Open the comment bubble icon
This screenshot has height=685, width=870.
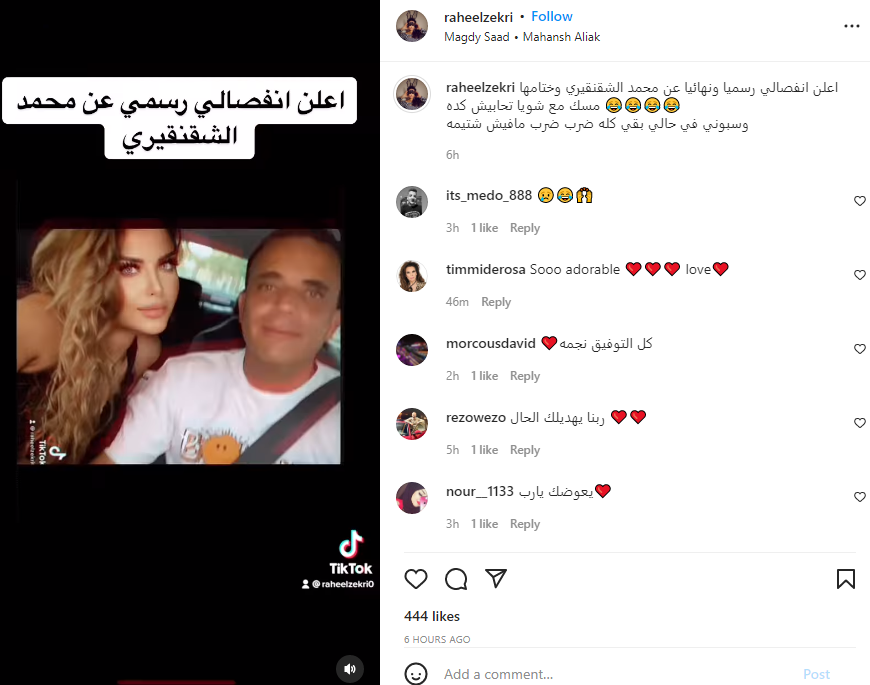click(x=456, y=579)
